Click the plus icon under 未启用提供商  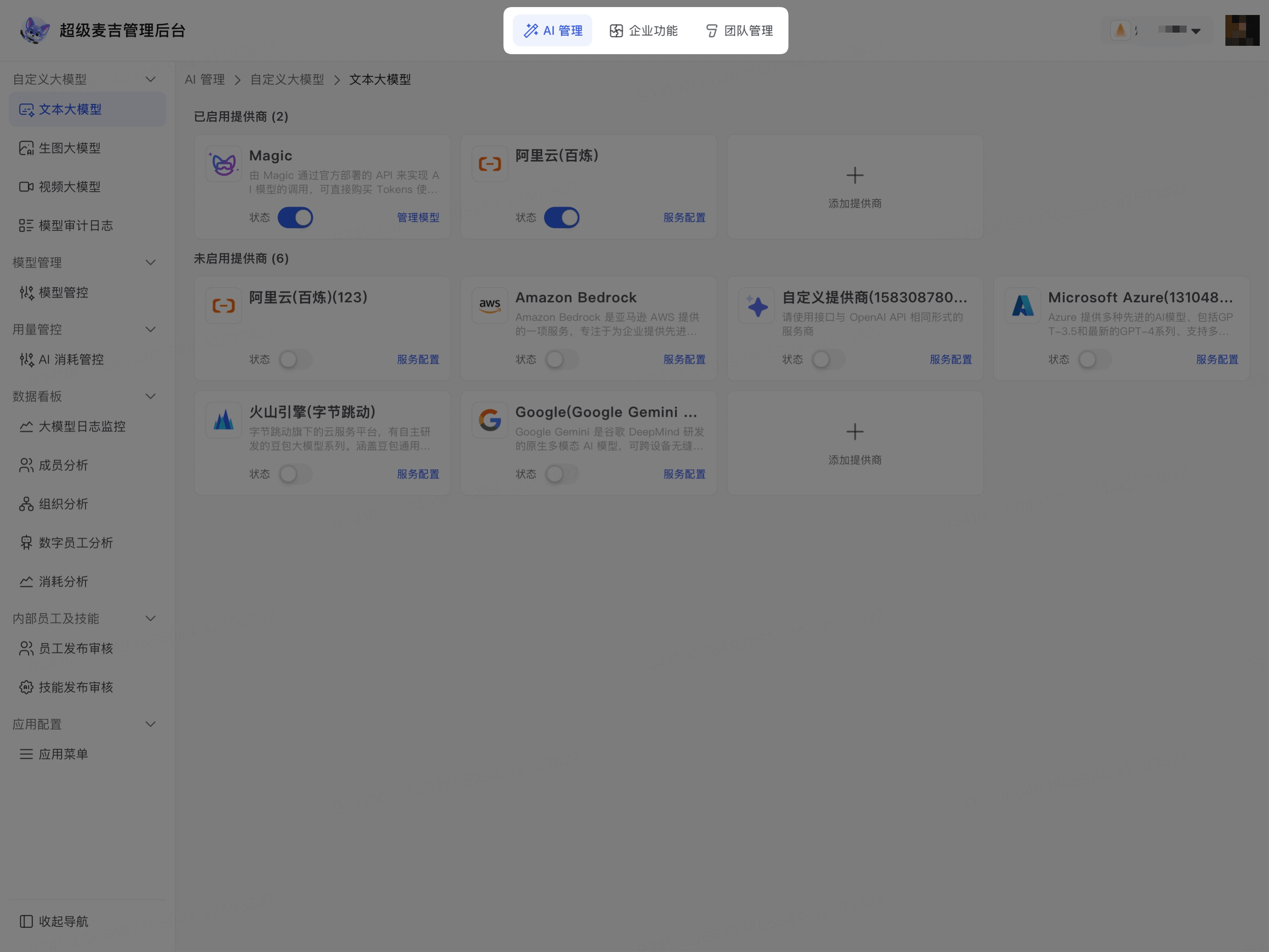pos(855,432)
